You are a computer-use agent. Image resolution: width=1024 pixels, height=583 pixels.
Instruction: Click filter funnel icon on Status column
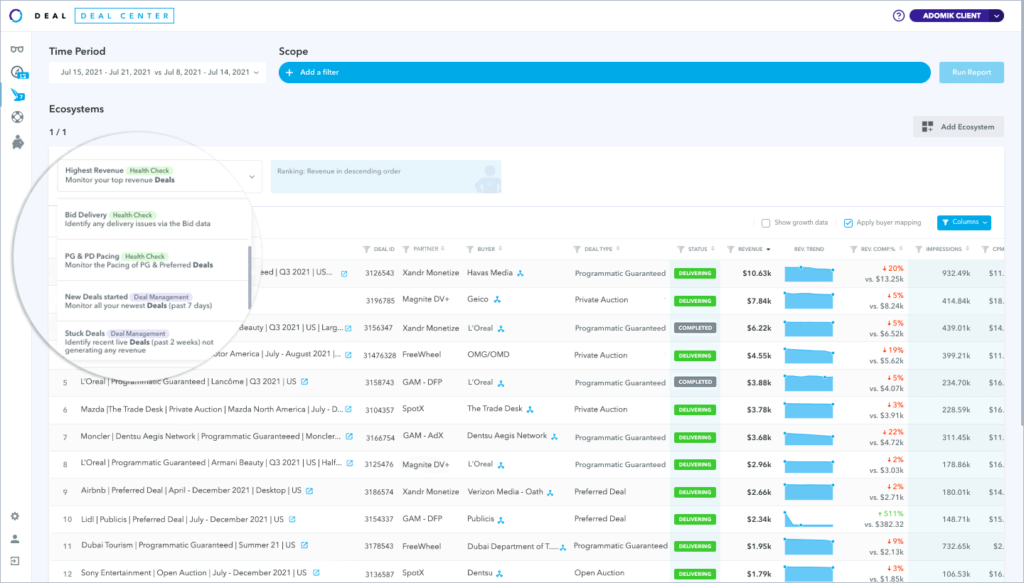680,249
